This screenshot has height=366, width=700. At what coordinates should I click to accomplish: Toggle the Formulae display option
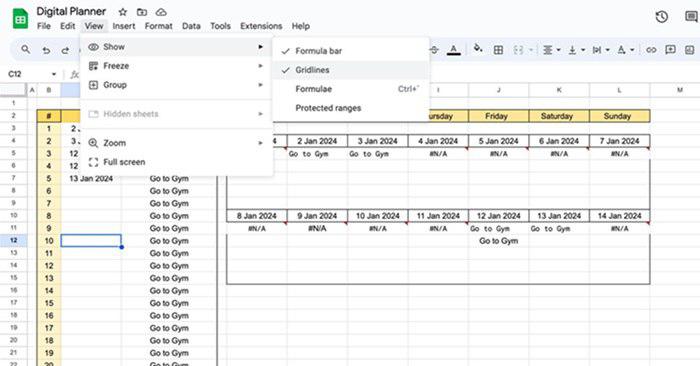[x=350, y=89]
